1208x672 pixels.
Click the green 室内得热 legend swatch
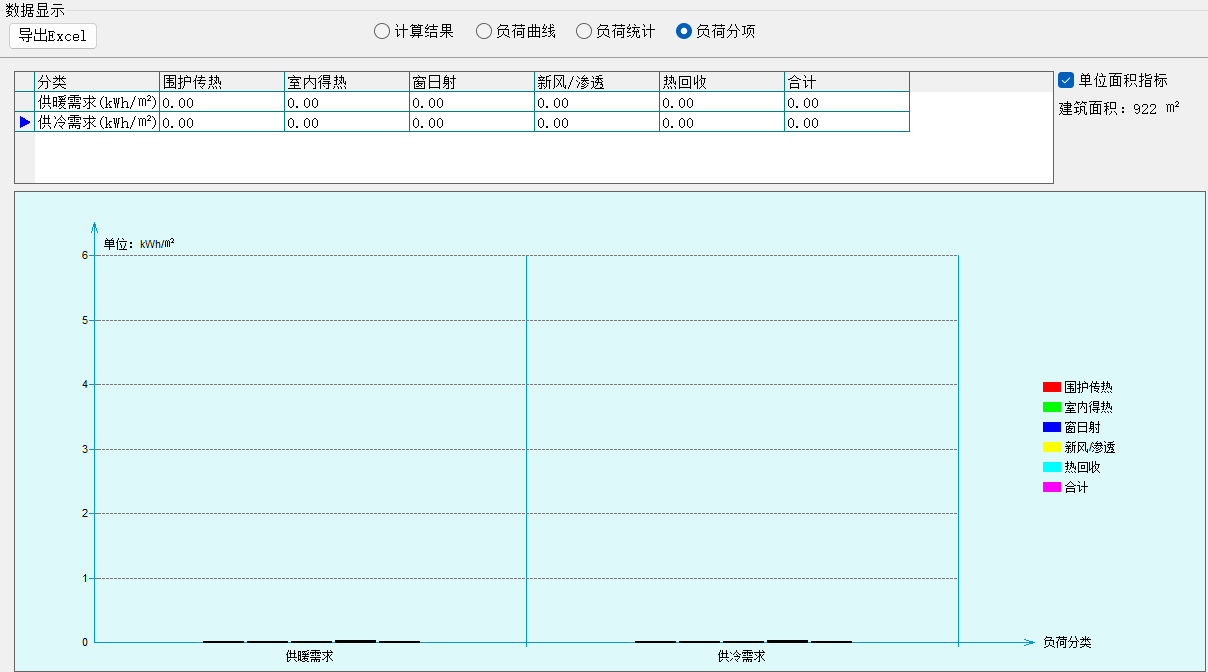click(x=1051, y=407)
